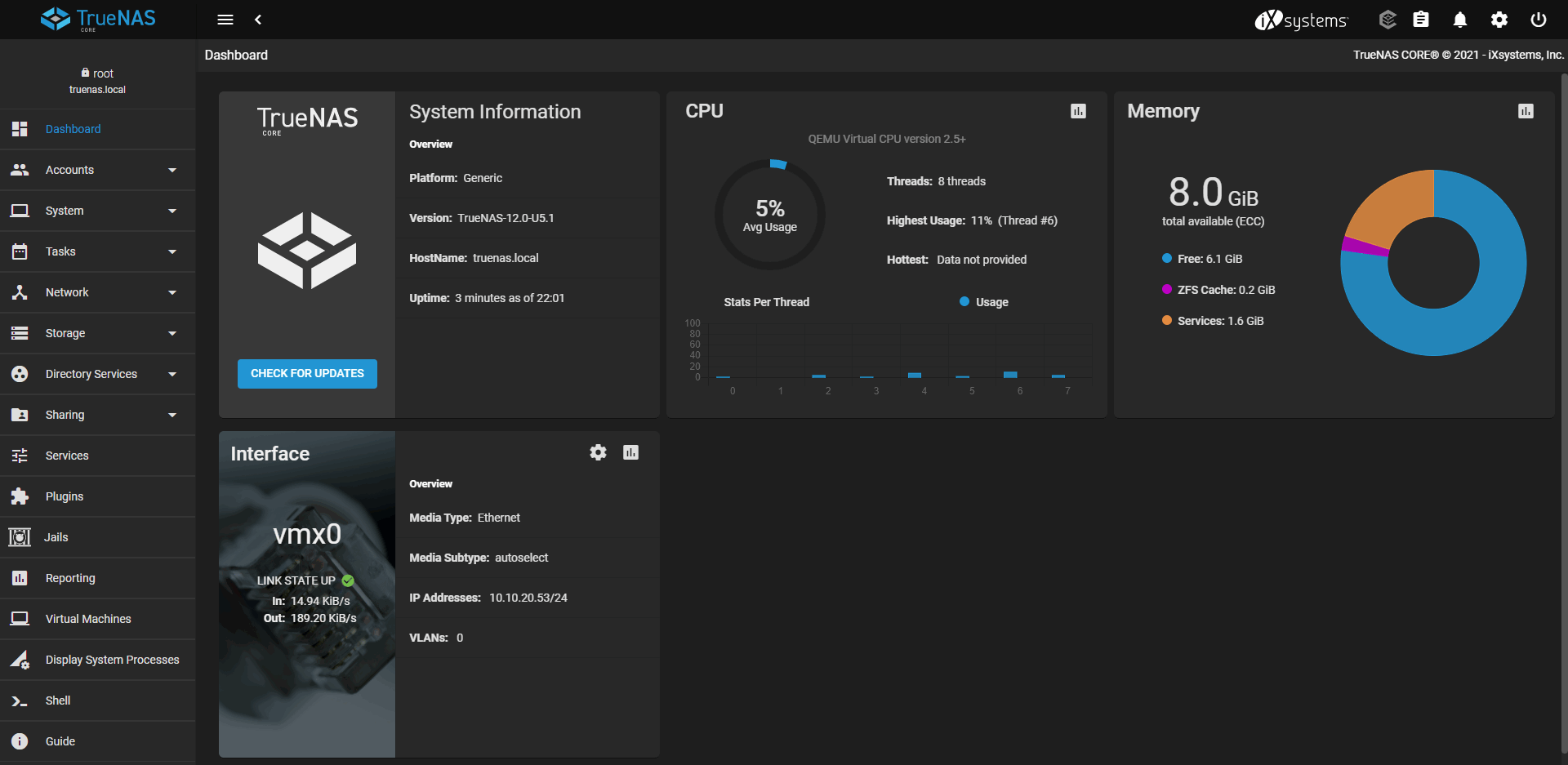This screenshot has height=765, width=1568.
Task: Click the Usage legend dot in CPU chart
Action: click(964, 302)
